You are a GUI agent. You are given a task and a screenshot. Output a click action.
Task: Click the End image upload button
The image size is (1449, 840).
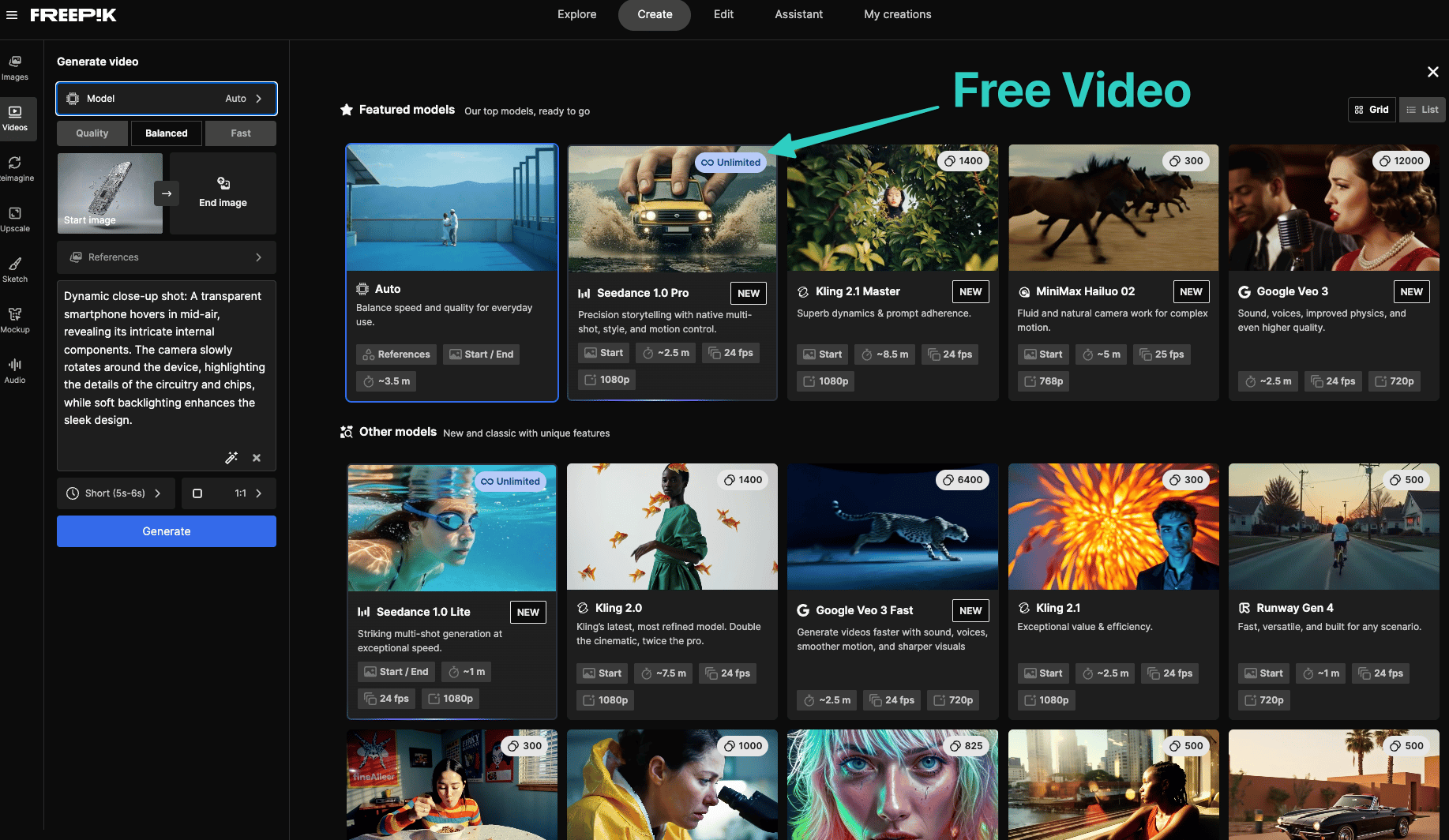click(223, 193)
